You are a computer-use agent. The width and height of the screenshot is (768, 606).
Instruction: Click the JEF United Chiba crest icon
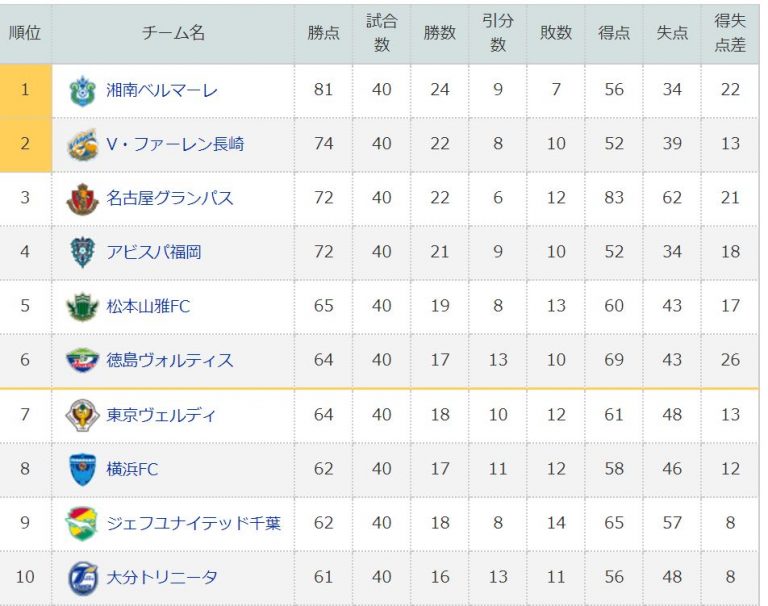81,523
